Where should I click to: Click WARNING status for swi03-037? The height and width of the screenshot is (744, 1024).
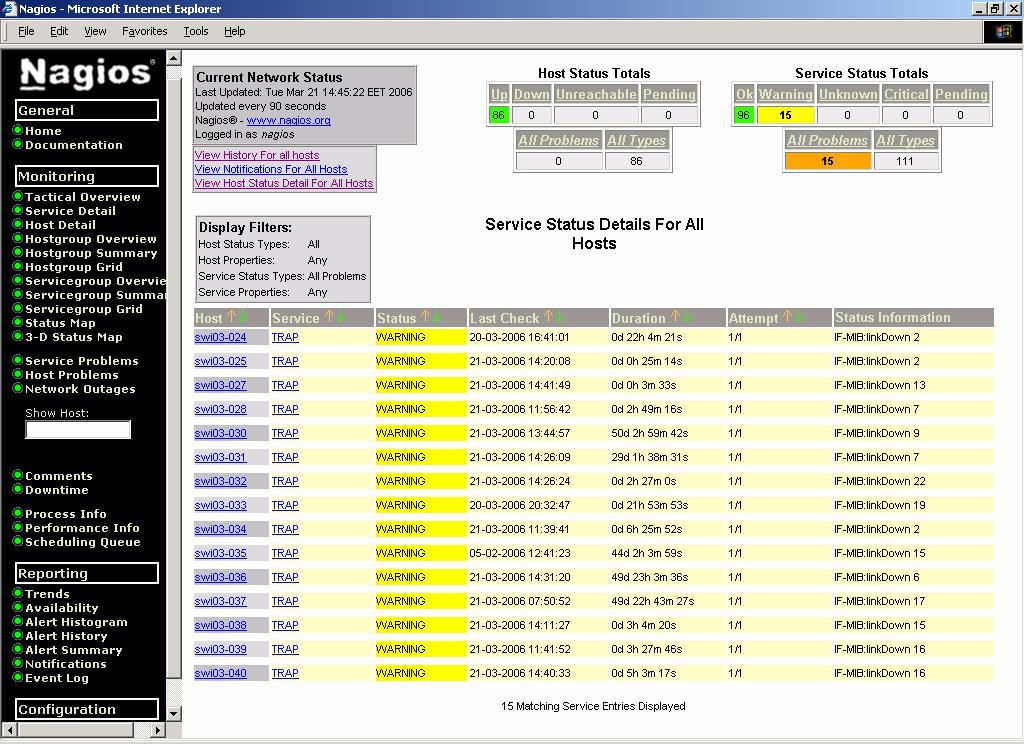click(x=421, y=601)
